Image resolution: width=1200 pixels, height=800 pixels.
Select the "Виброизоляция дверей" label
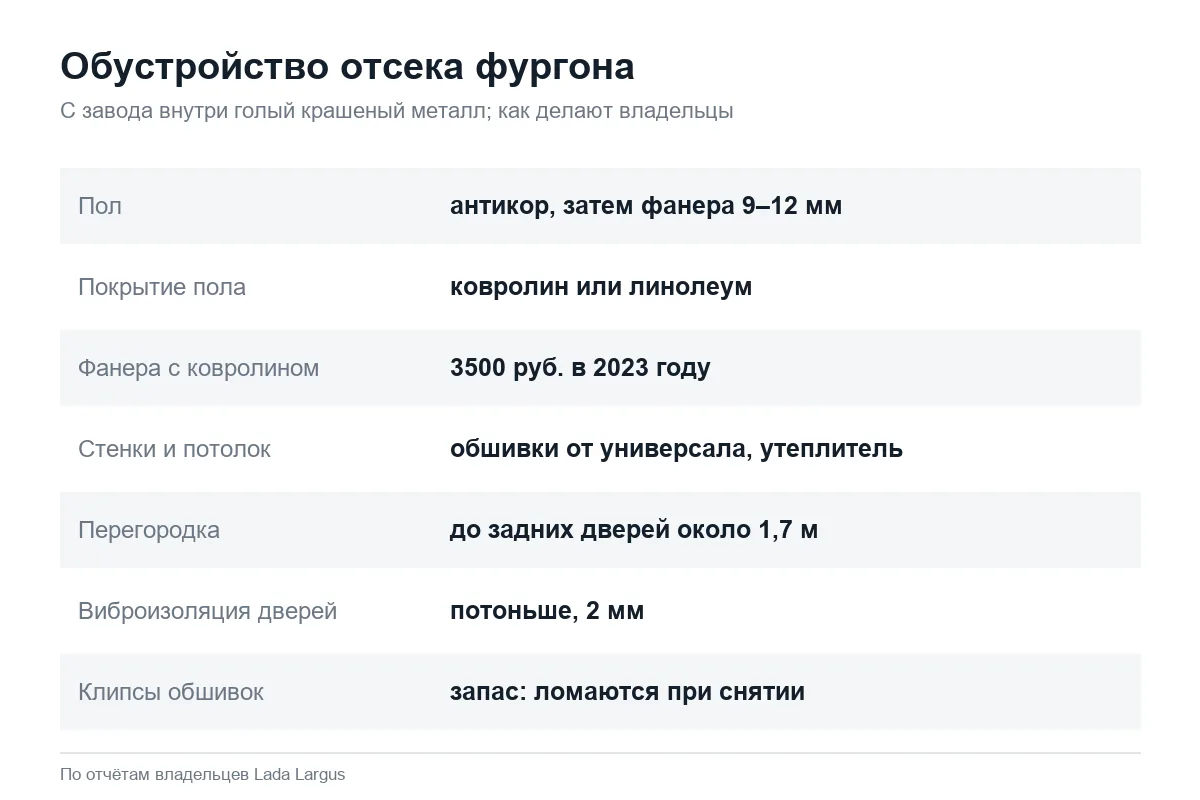pos(207,611)
